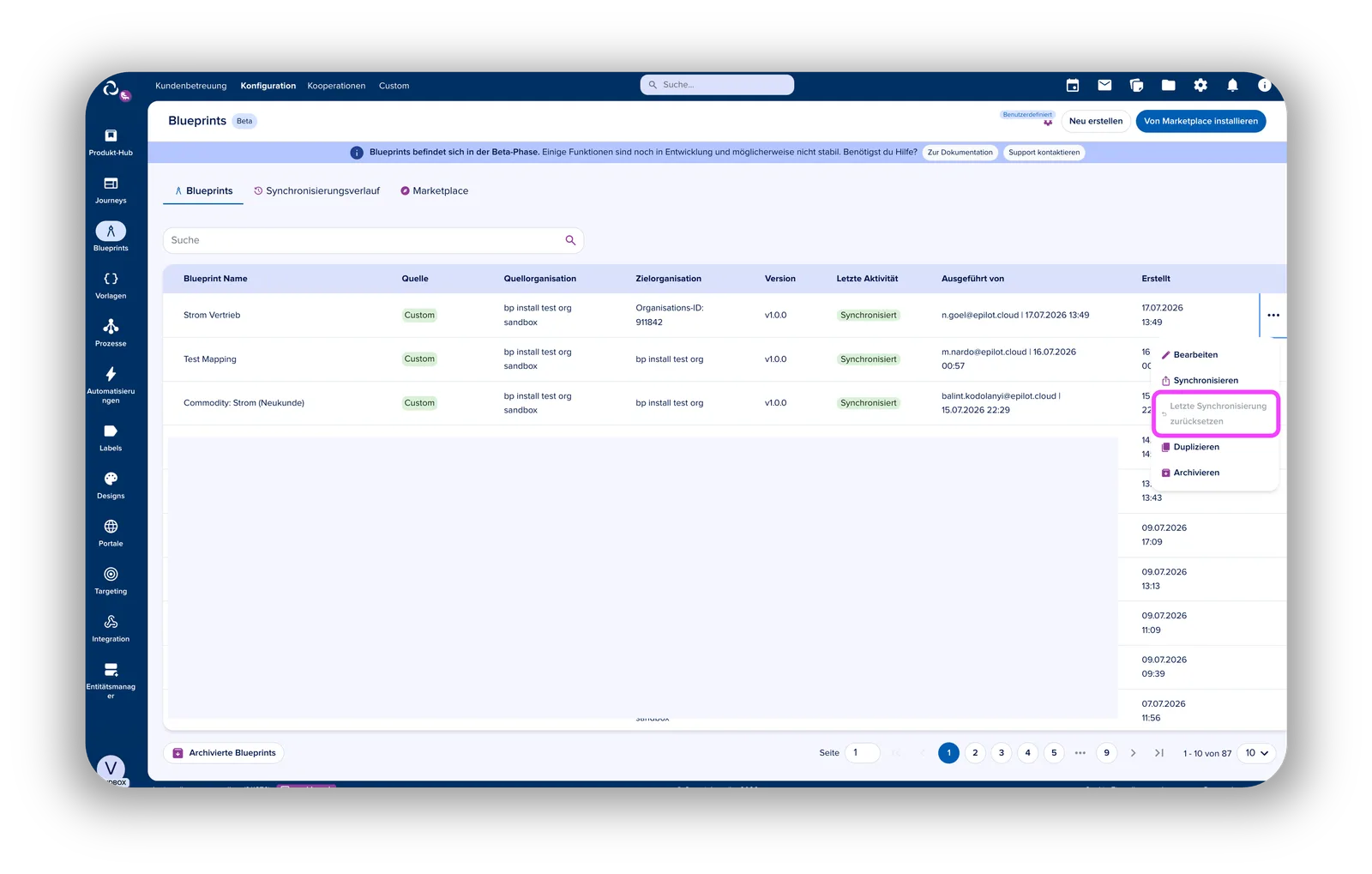Click Zur Dokumentation link in banner

pos(960,153)
